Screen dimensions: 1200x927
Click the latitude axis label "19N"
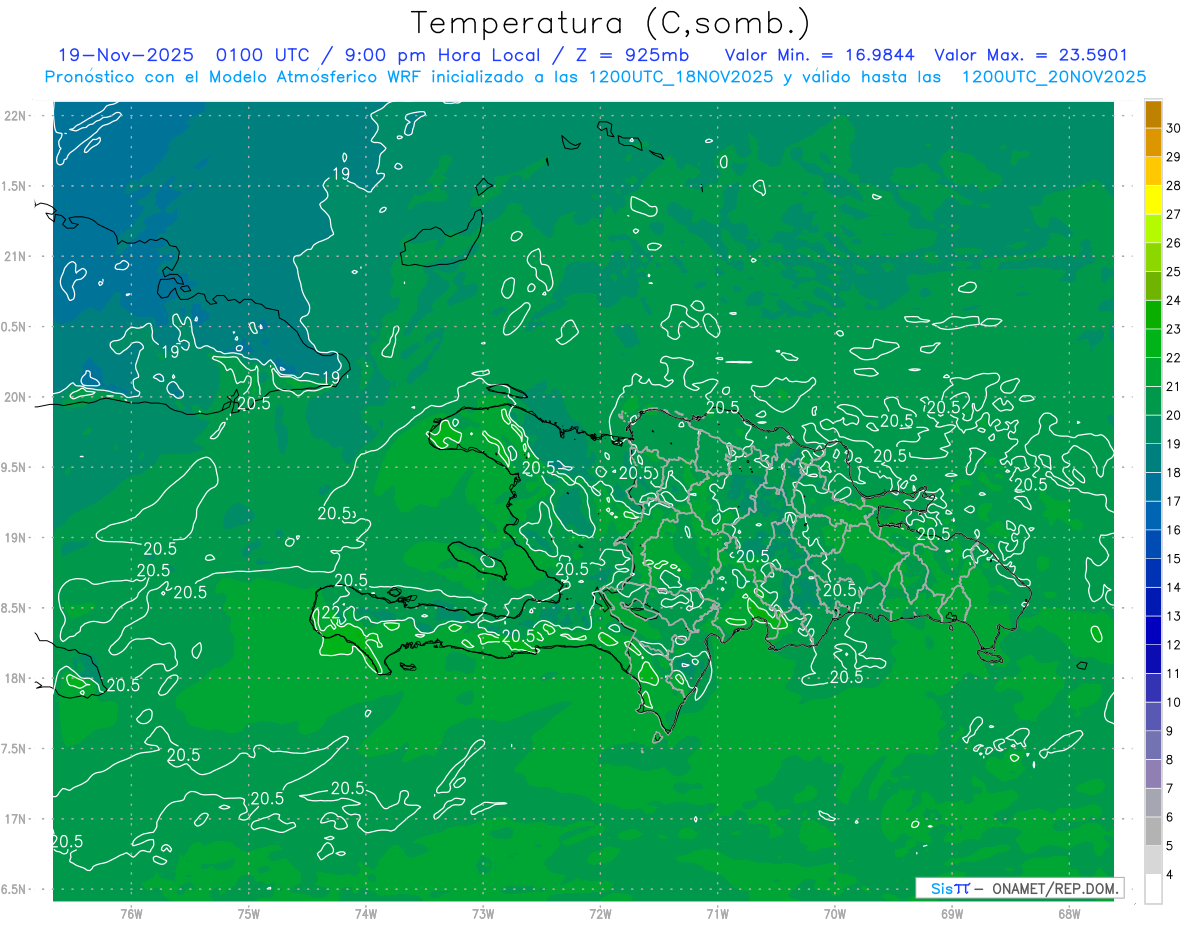pos(15,537)
